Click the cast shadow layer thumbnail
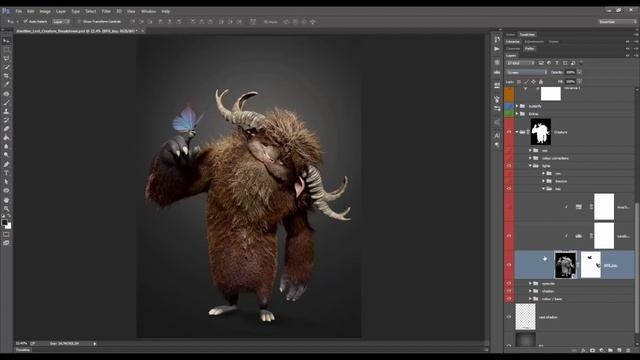Viewport: 640px width, 360px height. [x=525, y=316]
